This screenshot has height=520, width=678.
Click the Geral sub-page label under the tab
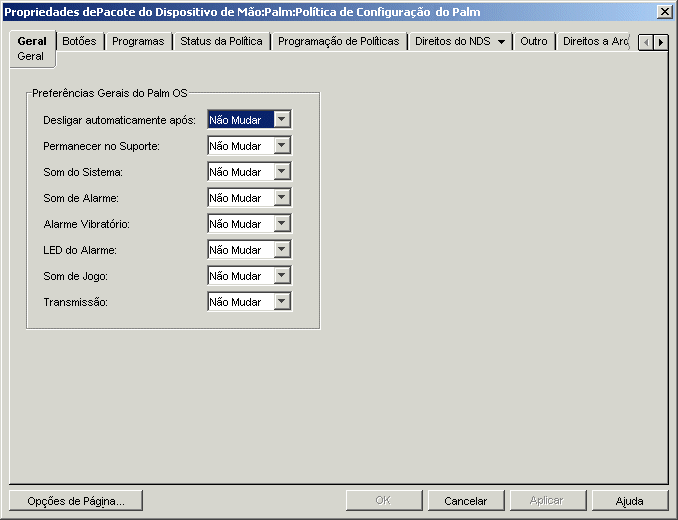pyautogui.click(x=30, y=56)
